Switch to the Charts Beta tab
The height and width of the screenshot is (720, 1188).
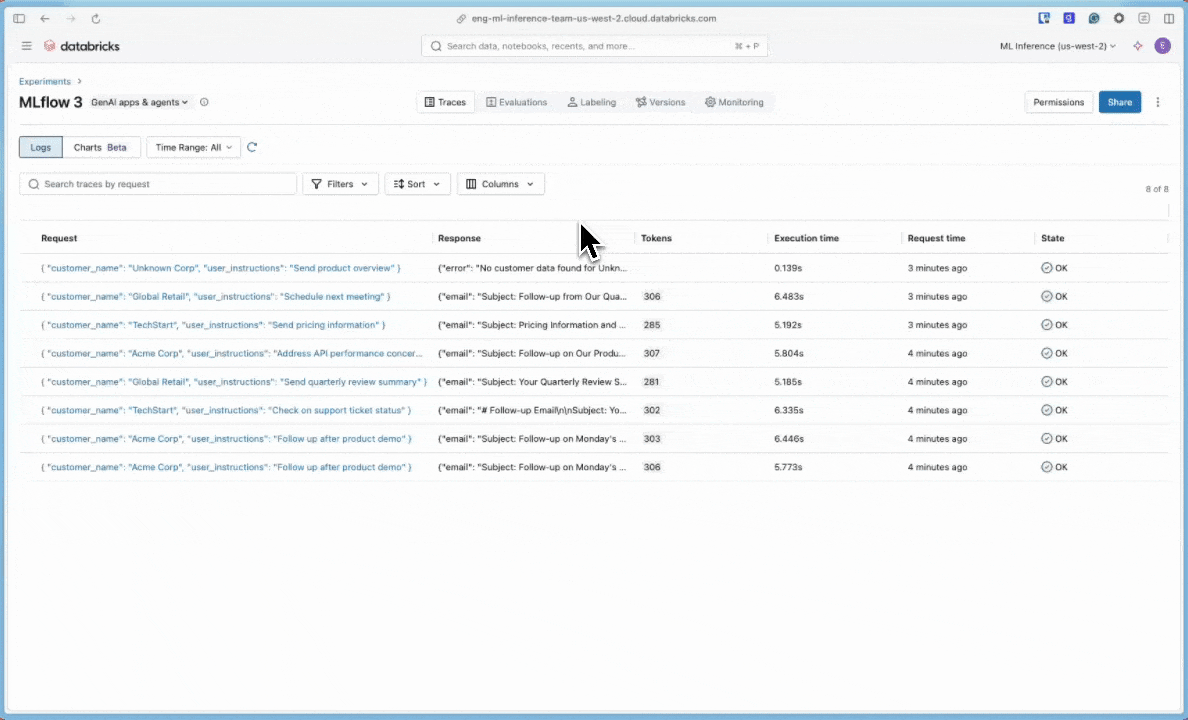coord(99,147)
